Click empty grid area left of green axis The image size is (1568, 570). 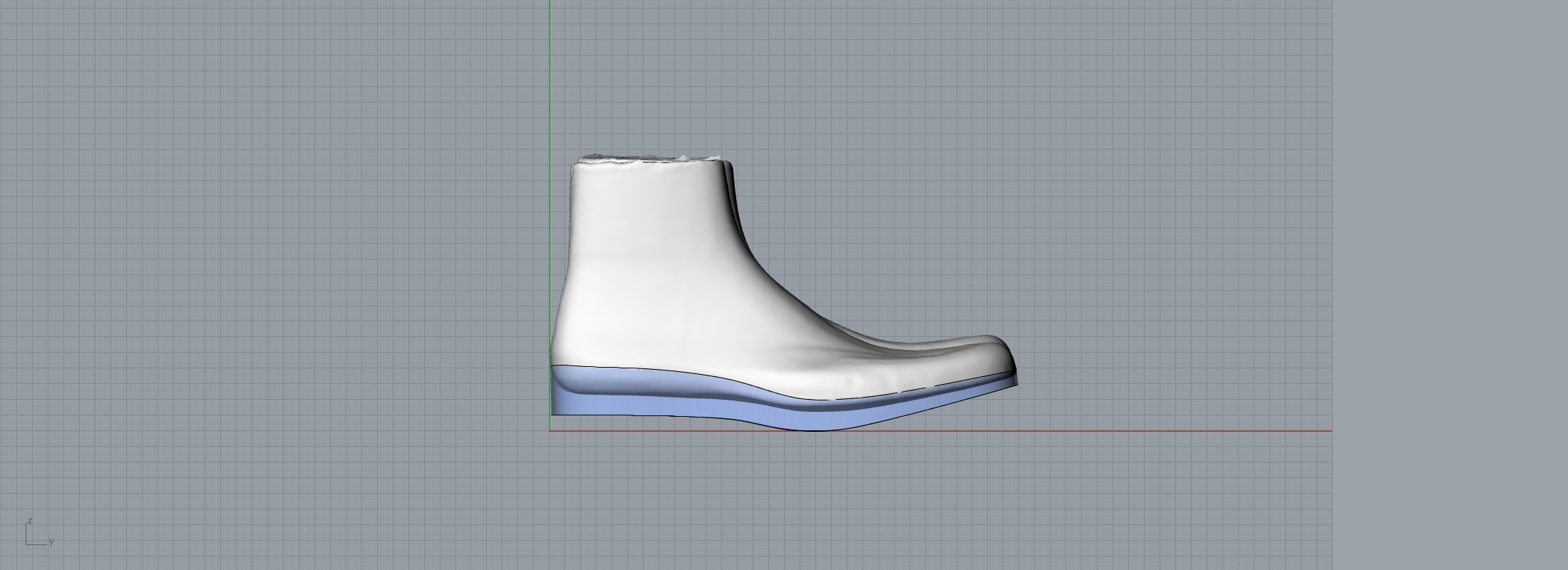coord(285,249)
